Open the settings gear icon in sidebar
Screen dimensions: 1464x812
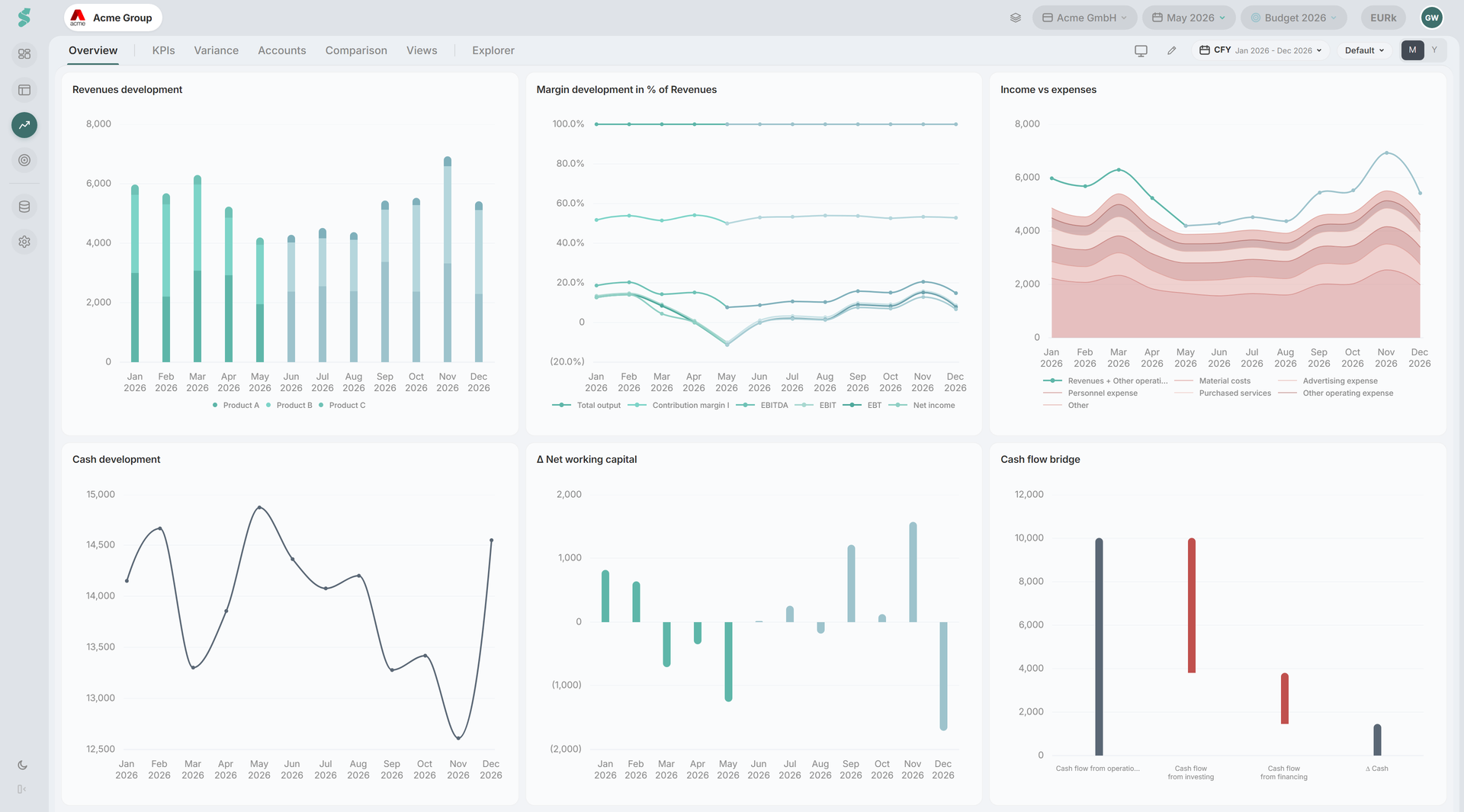[x=24, y=242]
